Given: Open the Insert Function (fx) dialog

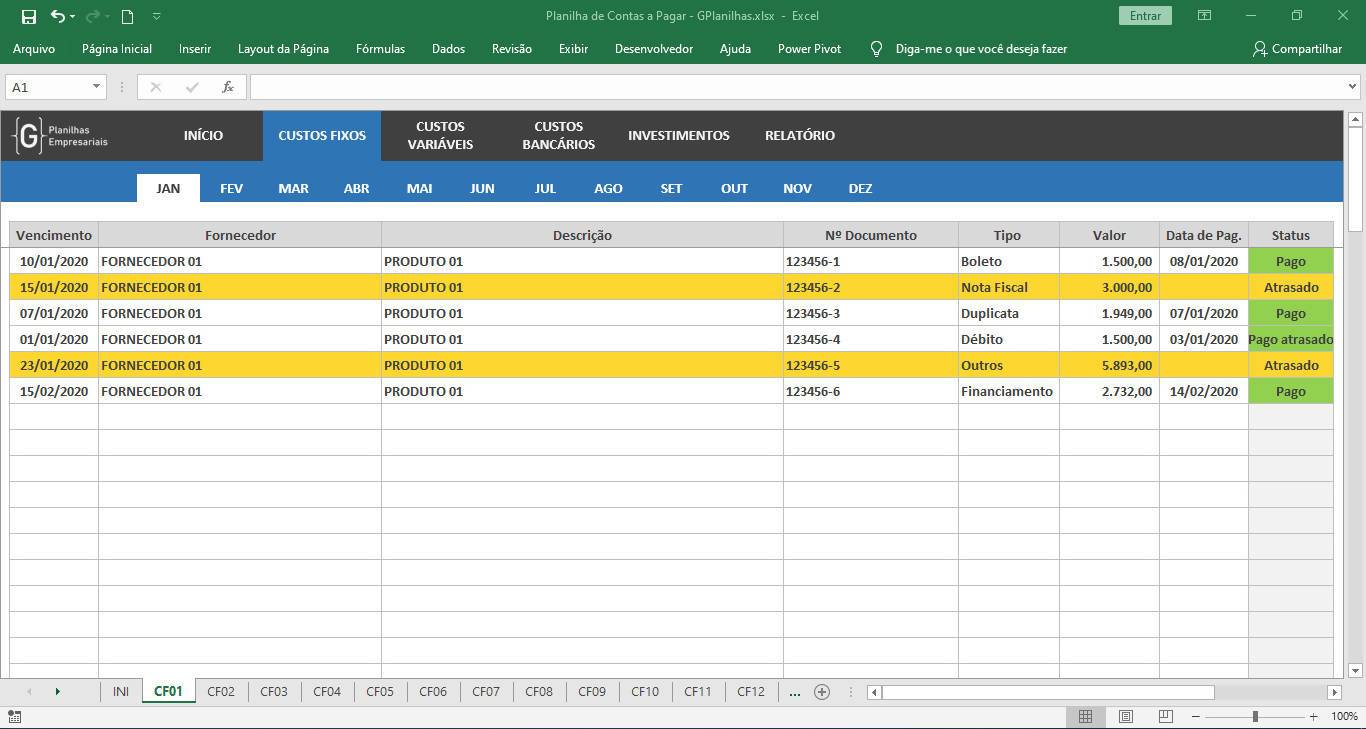Looking at the screenshot, I should tap(227, 87).
